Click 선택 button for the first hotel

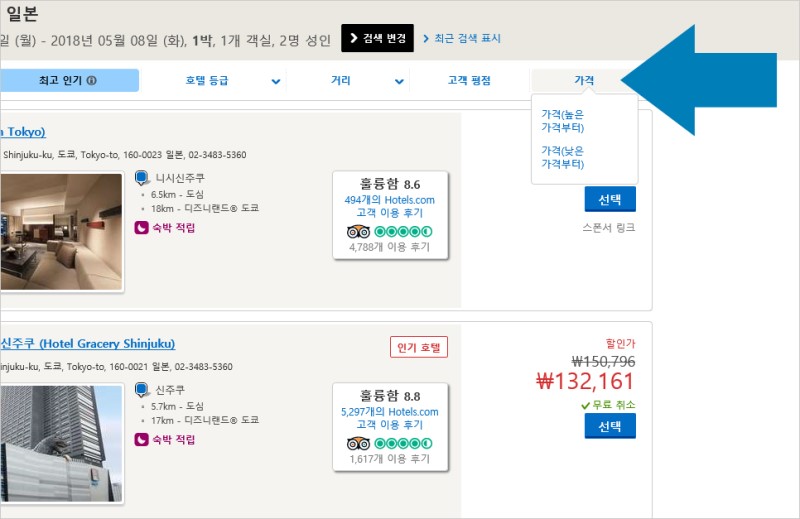pyautogui.click(x=610, y=199)
